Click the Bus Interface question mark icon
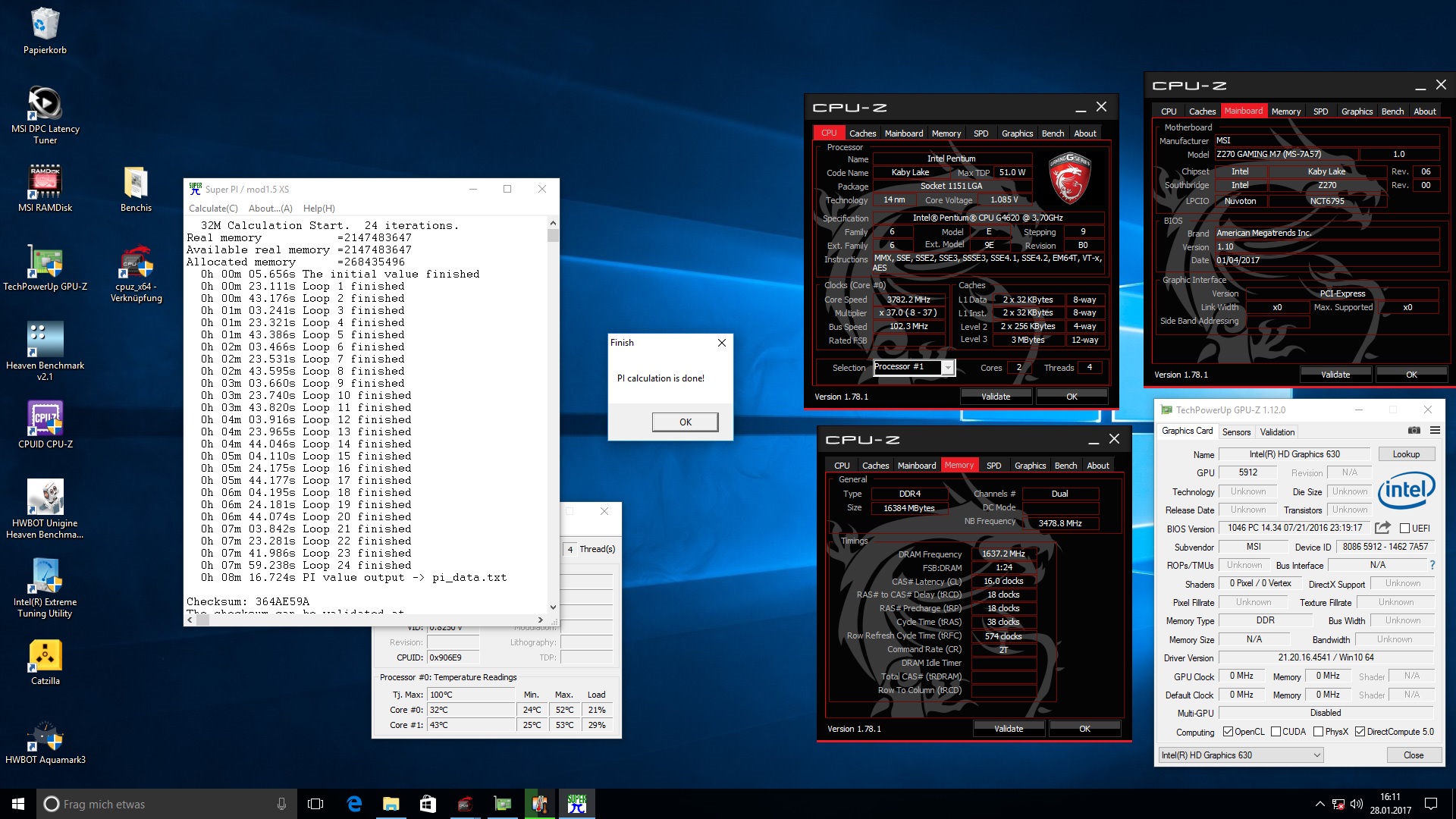This screenshot has height=819, width=1456. (1432, 565)
